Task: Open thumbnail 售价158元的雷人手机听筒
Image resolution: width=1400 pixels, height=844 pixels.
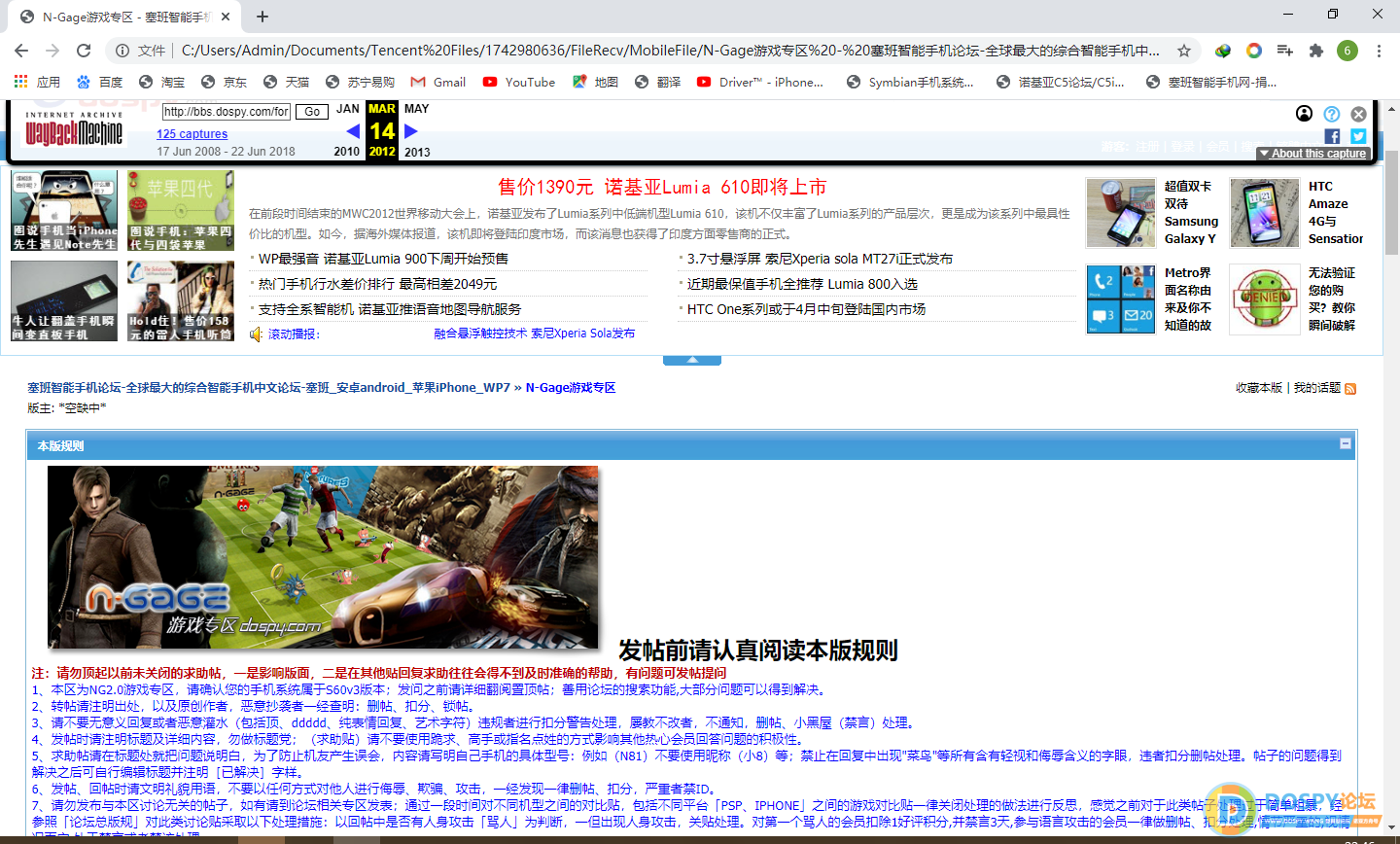Action: (181, 301)
